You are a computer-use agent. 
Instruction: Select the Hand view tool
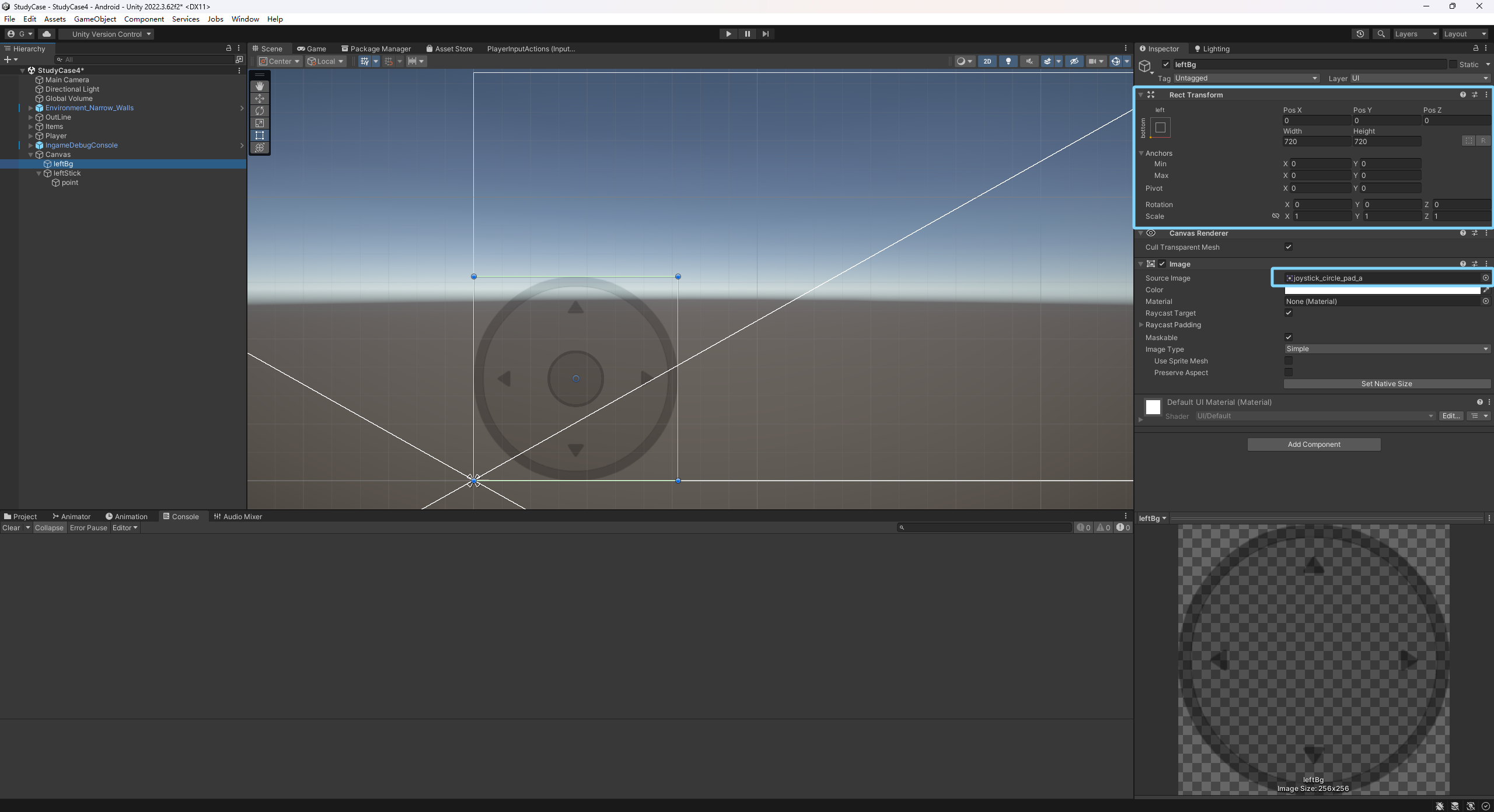tap(260, 86)
